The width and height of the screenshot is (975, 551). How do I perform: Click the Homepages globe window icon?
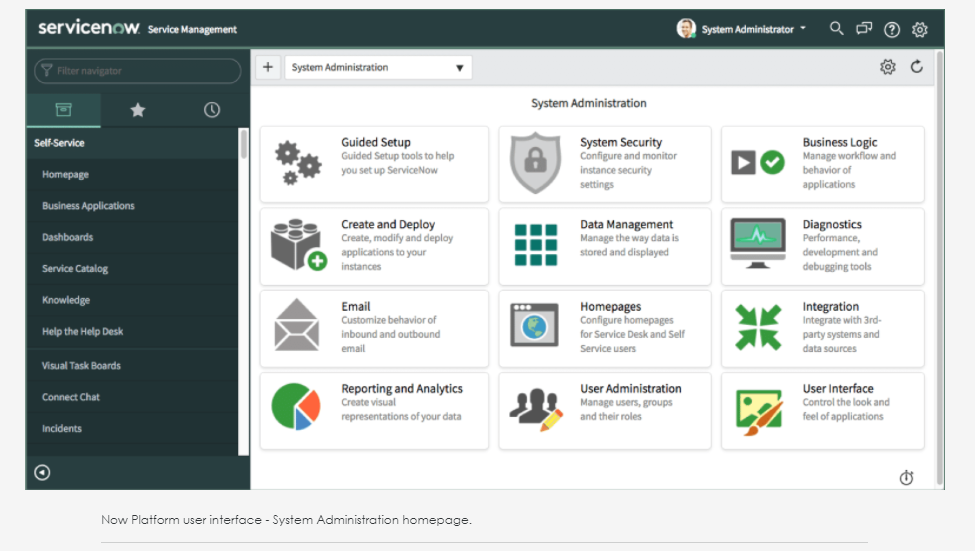click(x=534, y=325)
